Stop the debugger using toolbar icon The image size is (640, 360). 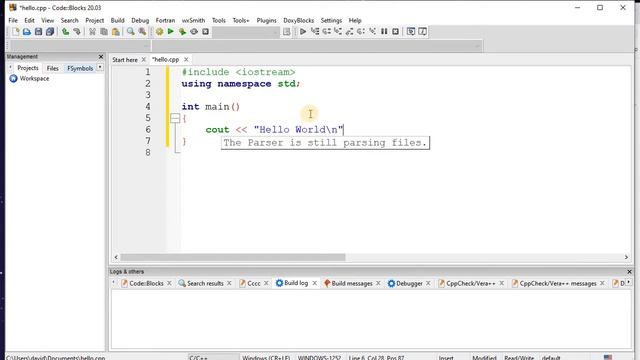396,31
